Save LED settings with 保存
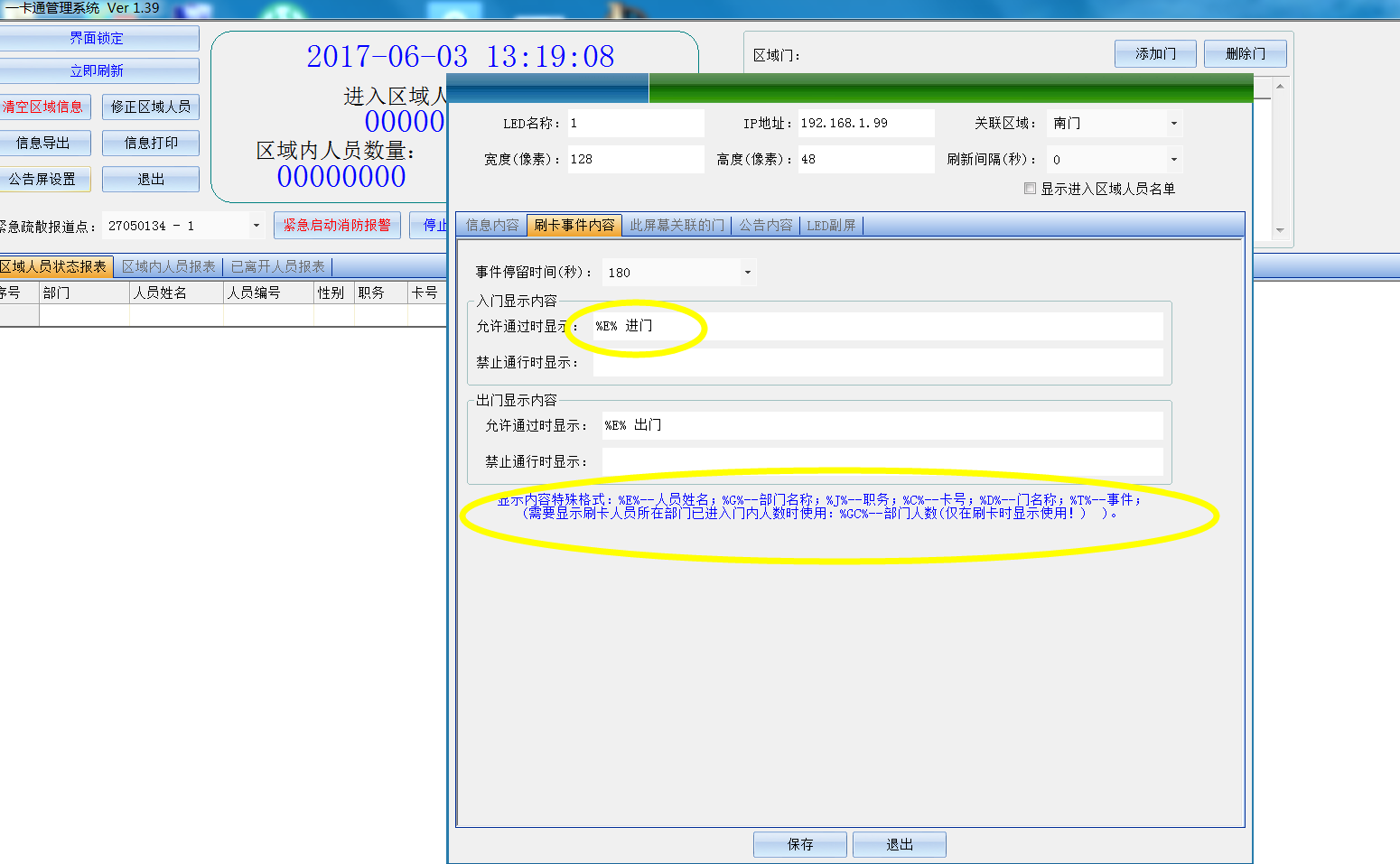This screenshot has width=1400, height=864. [799, 844]
